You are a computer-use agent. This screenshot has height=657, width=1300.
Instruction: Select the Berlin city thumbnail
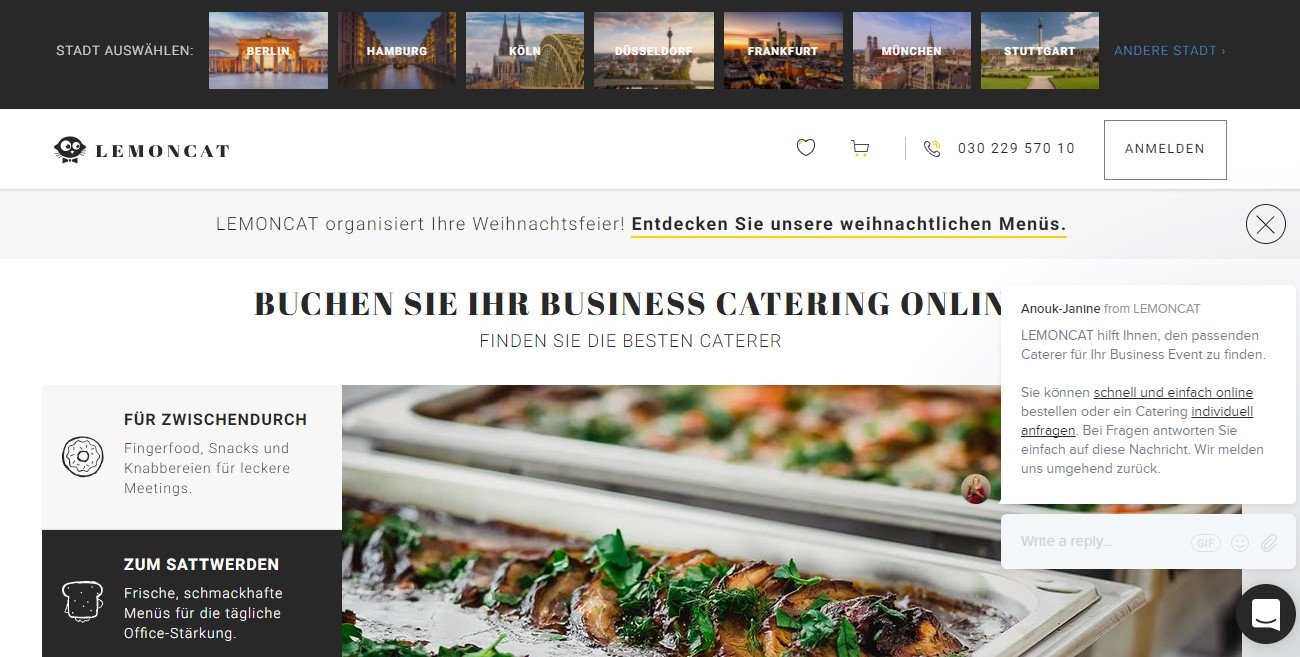[x=268, y=50]
